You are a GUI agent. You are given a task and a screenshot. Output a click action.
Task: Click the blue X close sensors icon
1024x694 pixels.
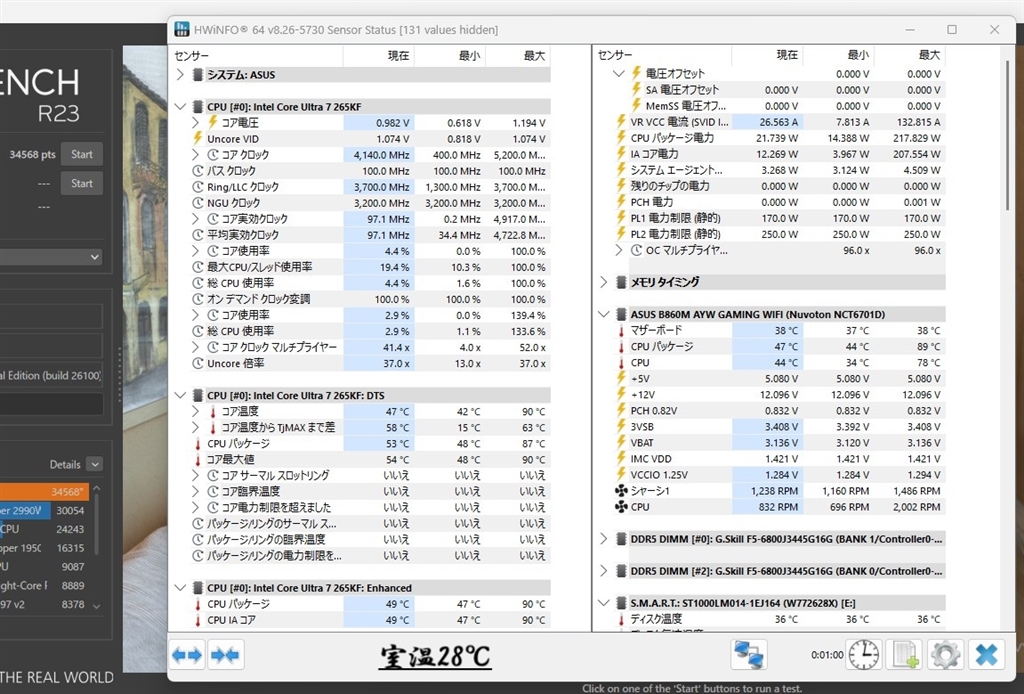tap(987, 654)
